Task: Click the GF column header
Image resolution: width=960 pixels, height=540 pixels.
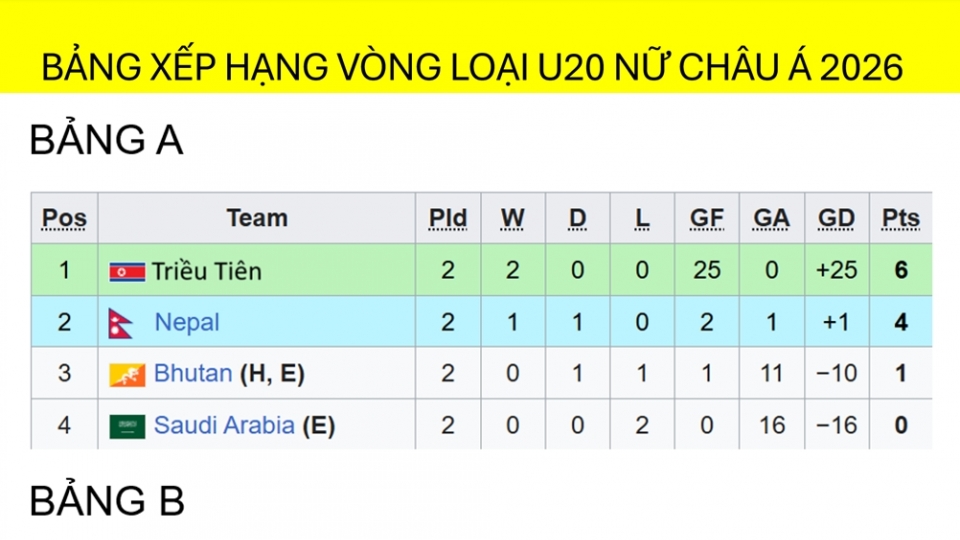Action: pos(707,218)
